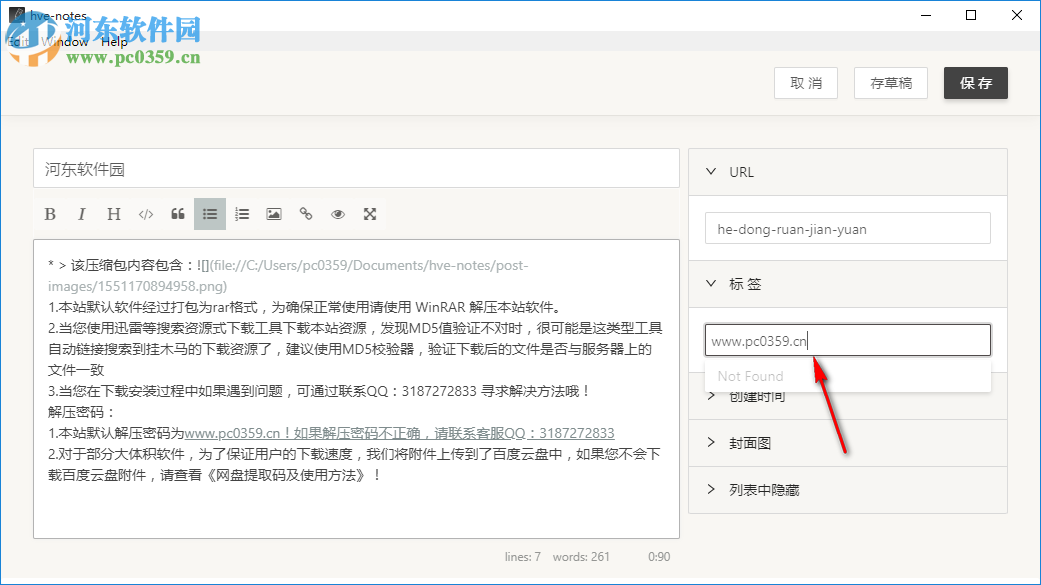Image resolution: width=1041 pixels, height=585 pixels.
Task: Select the Not Found dropdown entry
Action: coord(848,376)
